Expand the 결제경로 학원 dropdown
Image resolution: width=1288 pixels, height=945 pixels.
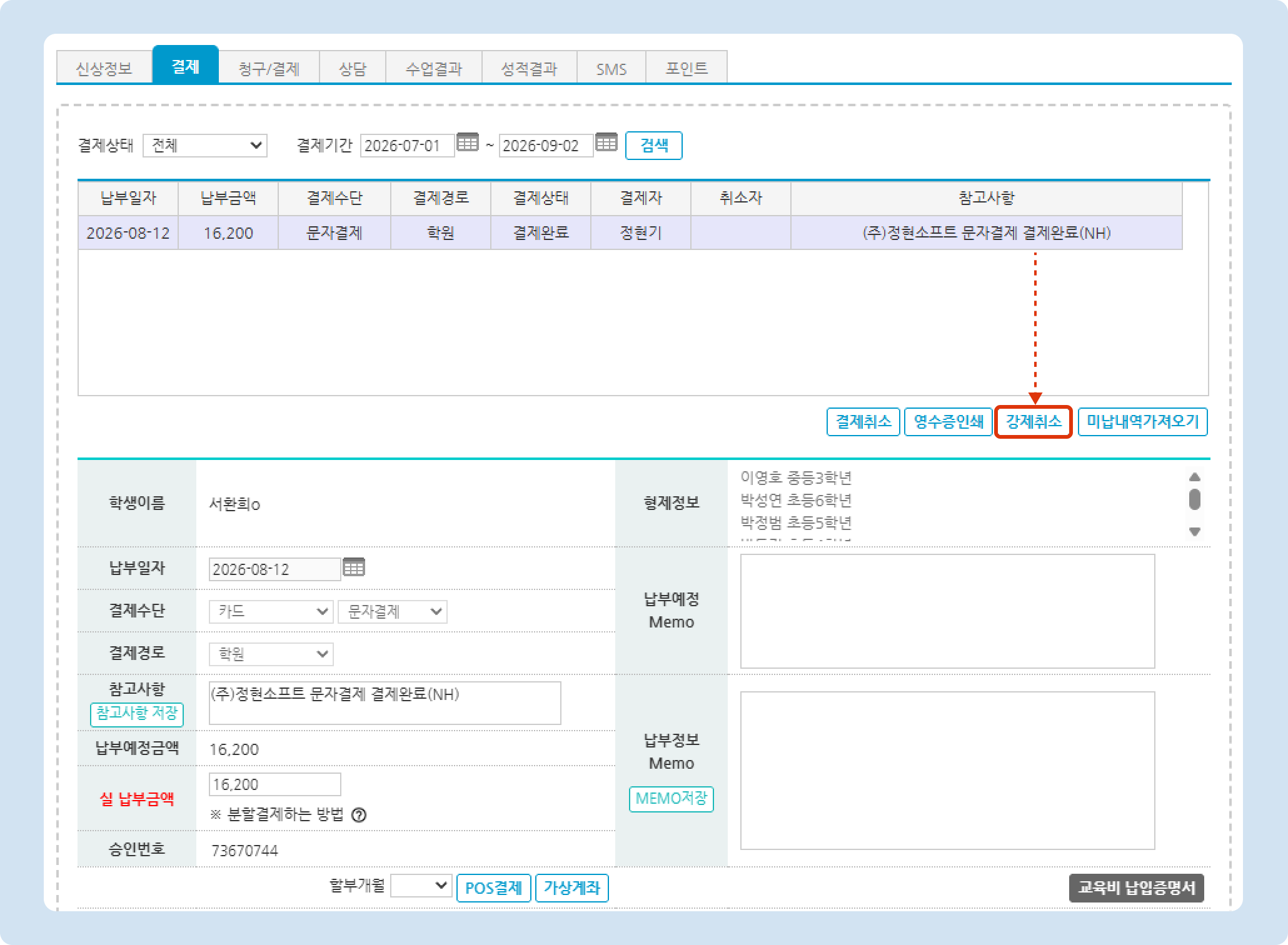271,654
